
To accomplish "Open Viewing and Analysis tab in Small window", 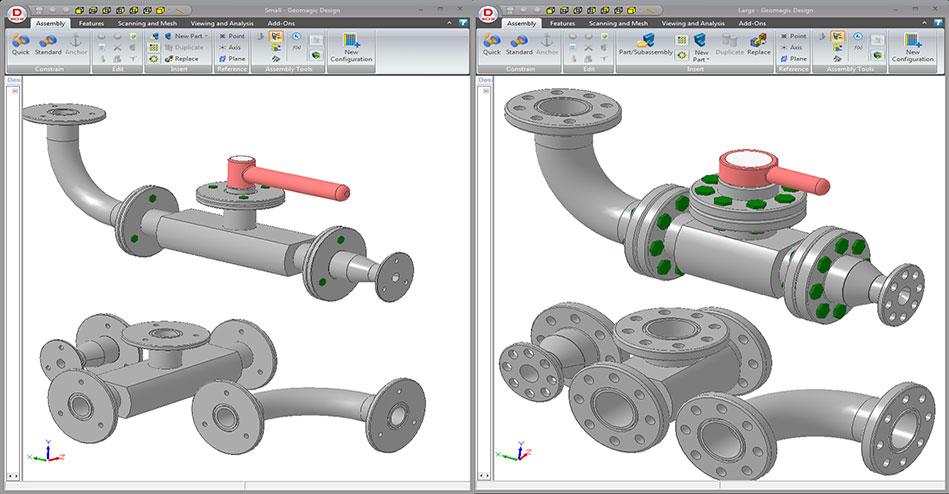I will click(222, 22).
